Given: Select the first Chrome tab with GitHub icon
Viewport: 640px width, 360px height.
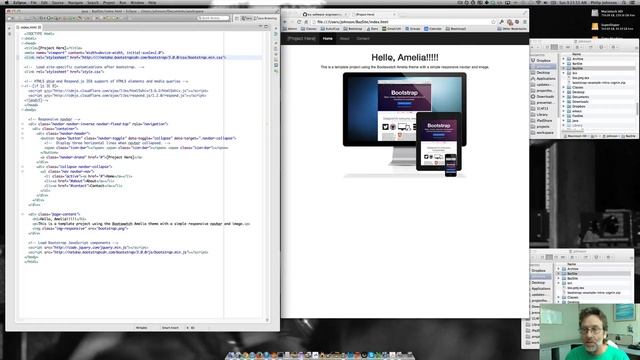Looking at the screenshot, I should 325,14.
